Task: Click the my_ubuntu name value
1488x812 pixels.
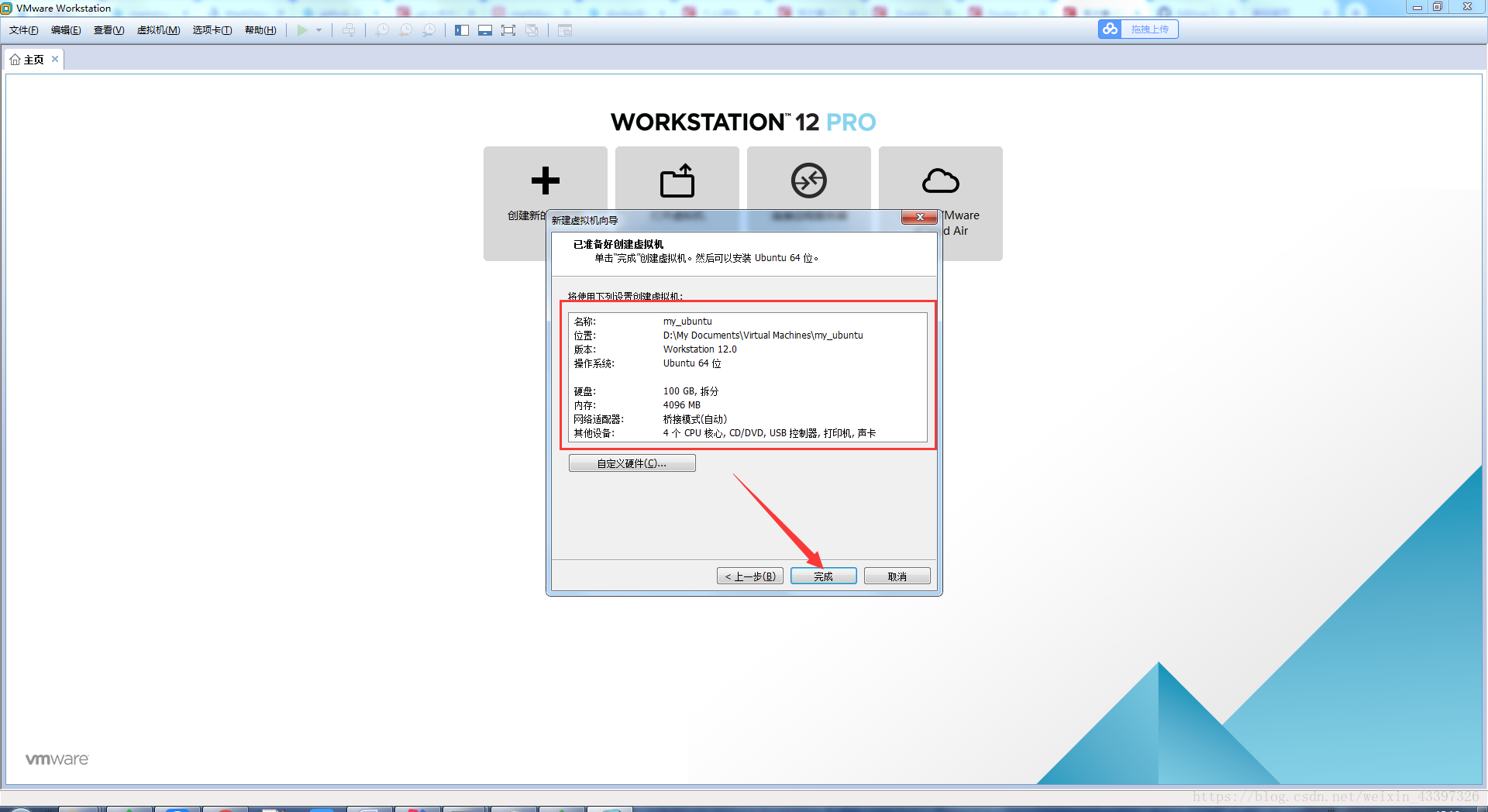Action: [687, 322]
